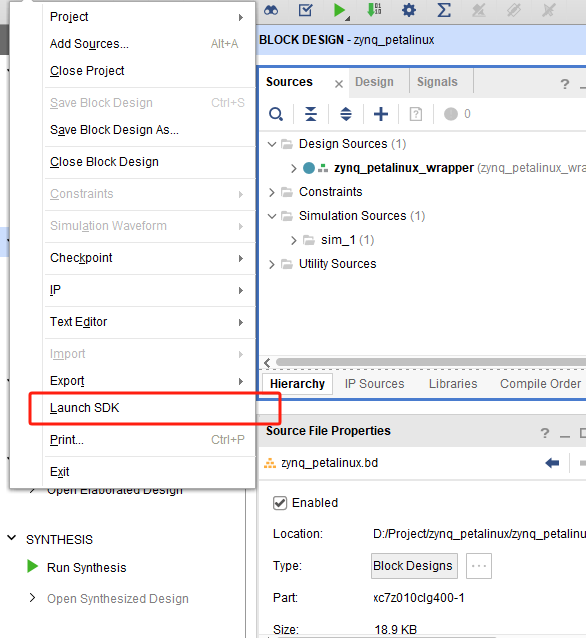Screen dimensions: 586x638
Task: Click the Collapse All icon in Sources
Action: [311, 114]
